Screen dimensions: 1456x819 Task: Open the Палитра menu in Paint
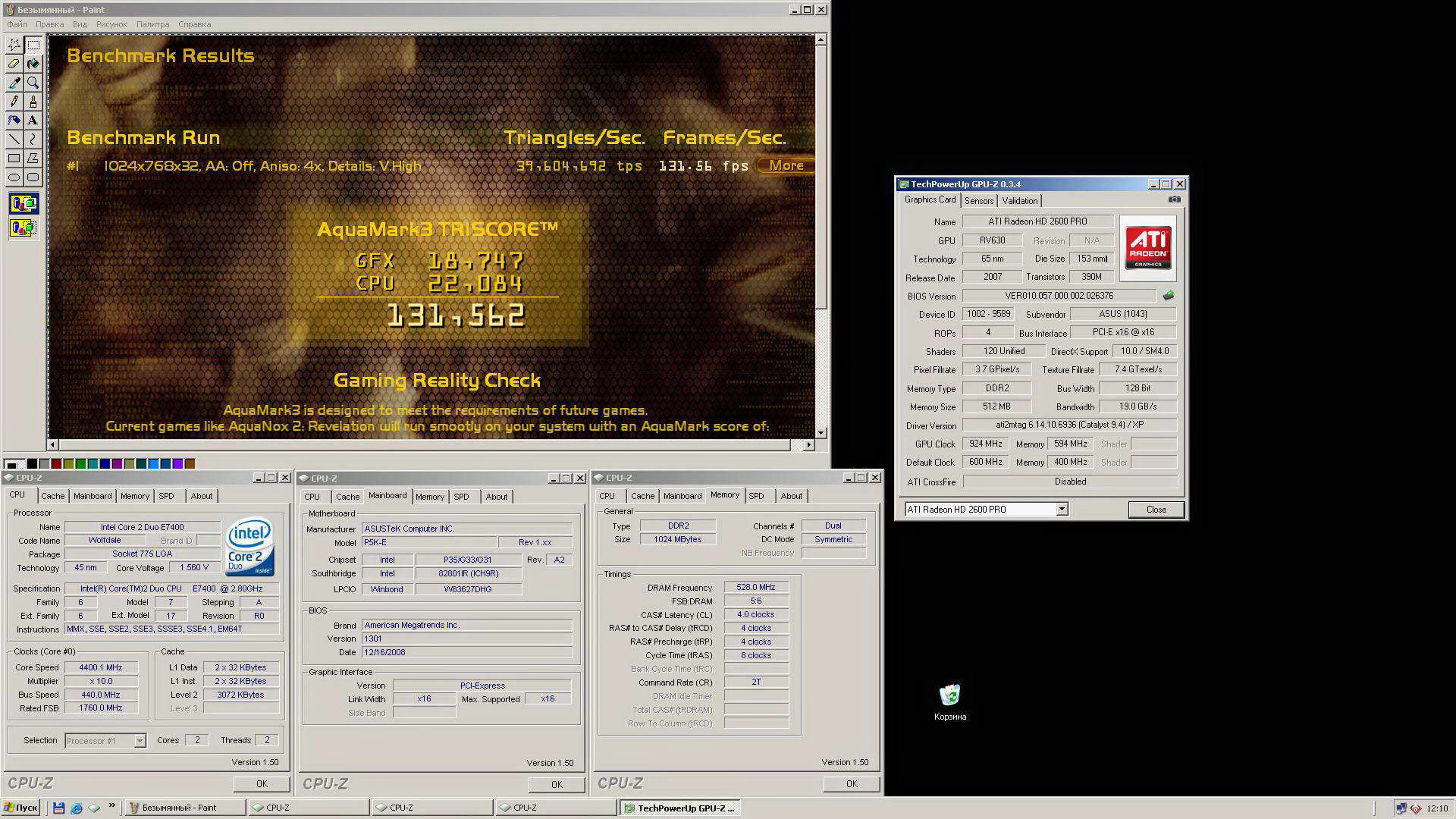coord(152,24)
